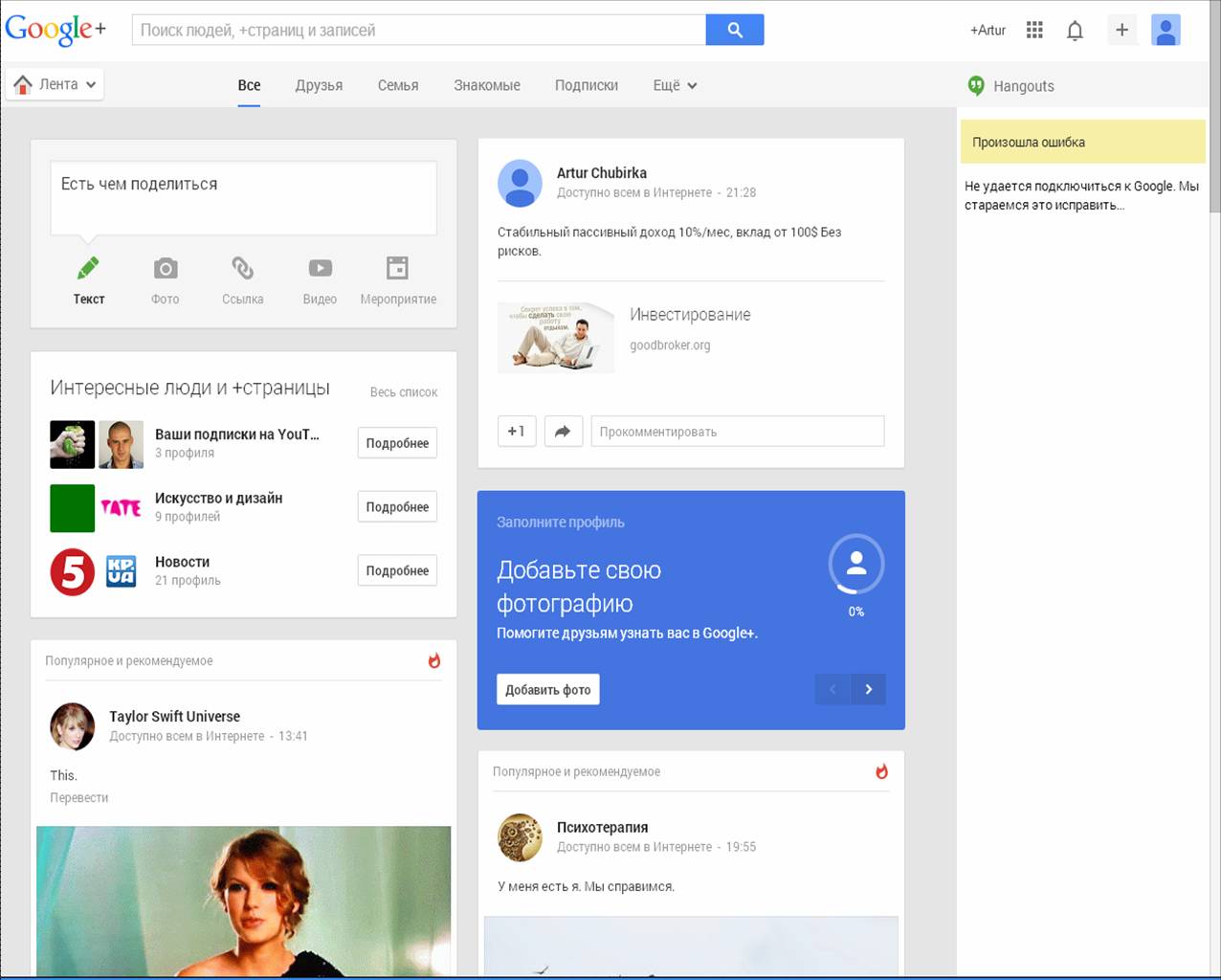Open the account avatar menu

click(1165, 30)
